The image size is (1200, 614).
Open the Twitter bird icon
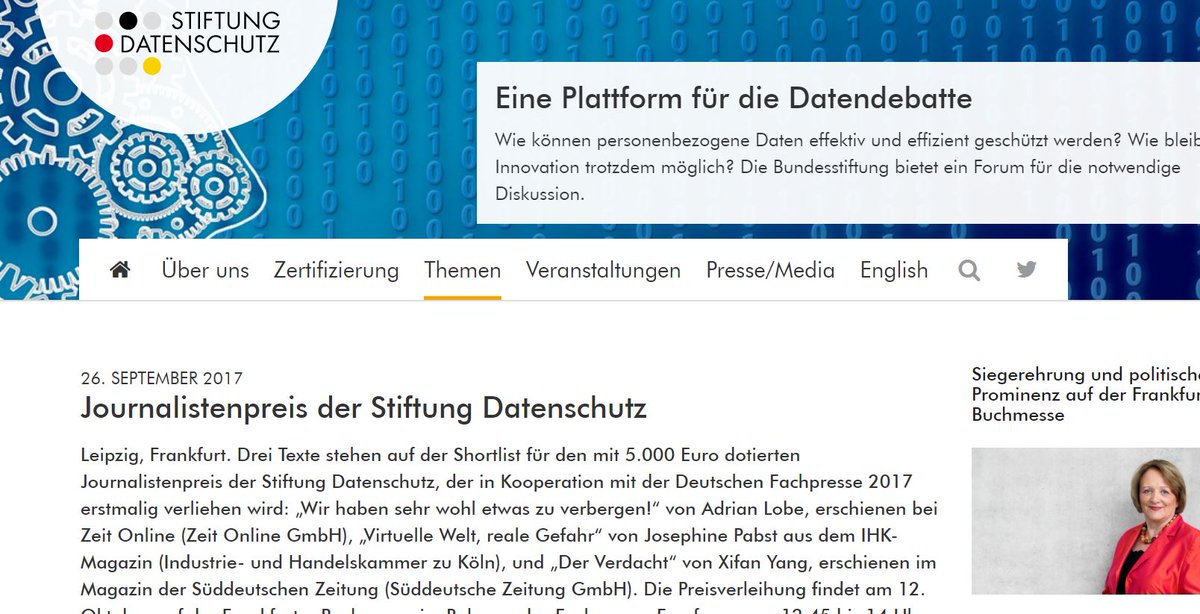click(x=1027, y=270)
